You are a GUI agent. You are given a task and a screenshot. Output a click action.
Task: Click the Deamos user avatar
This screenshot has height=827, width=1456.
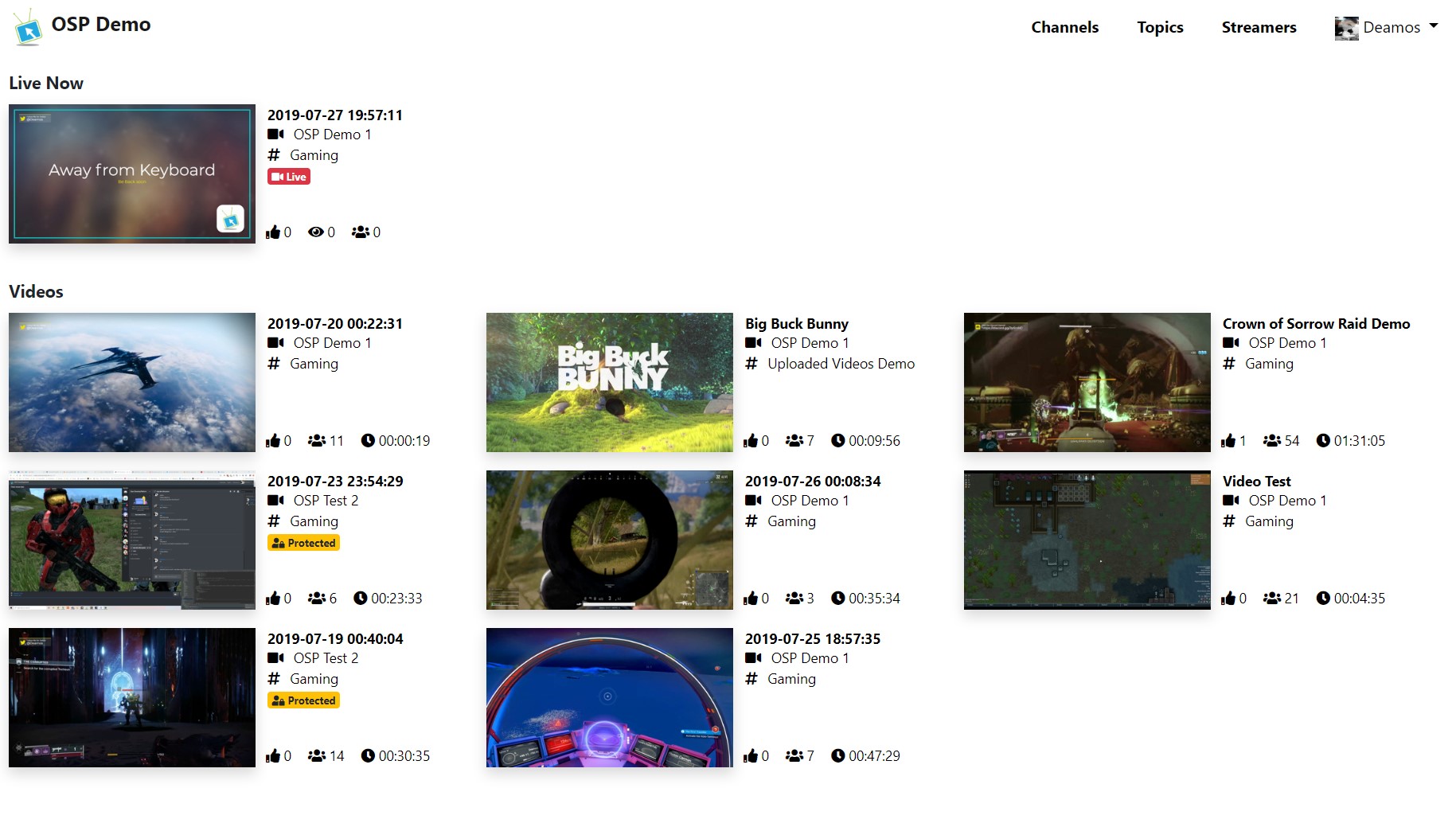coord(1346,28)
